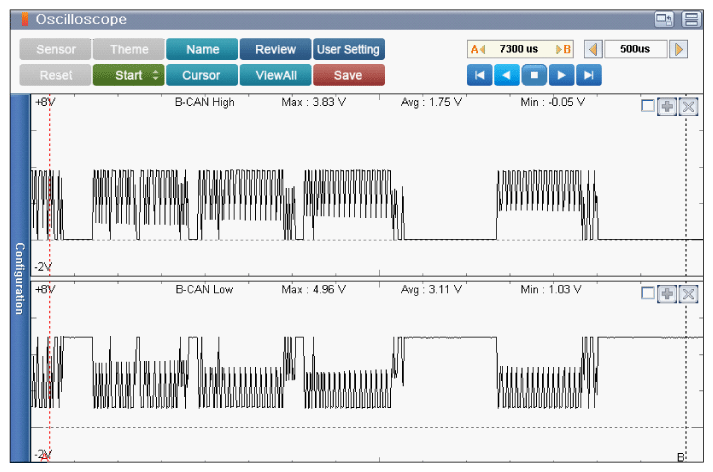Tick the B-CAN High channel checkbox
Viewport: 713px width, 472px height.
click(x=648, y=107)
